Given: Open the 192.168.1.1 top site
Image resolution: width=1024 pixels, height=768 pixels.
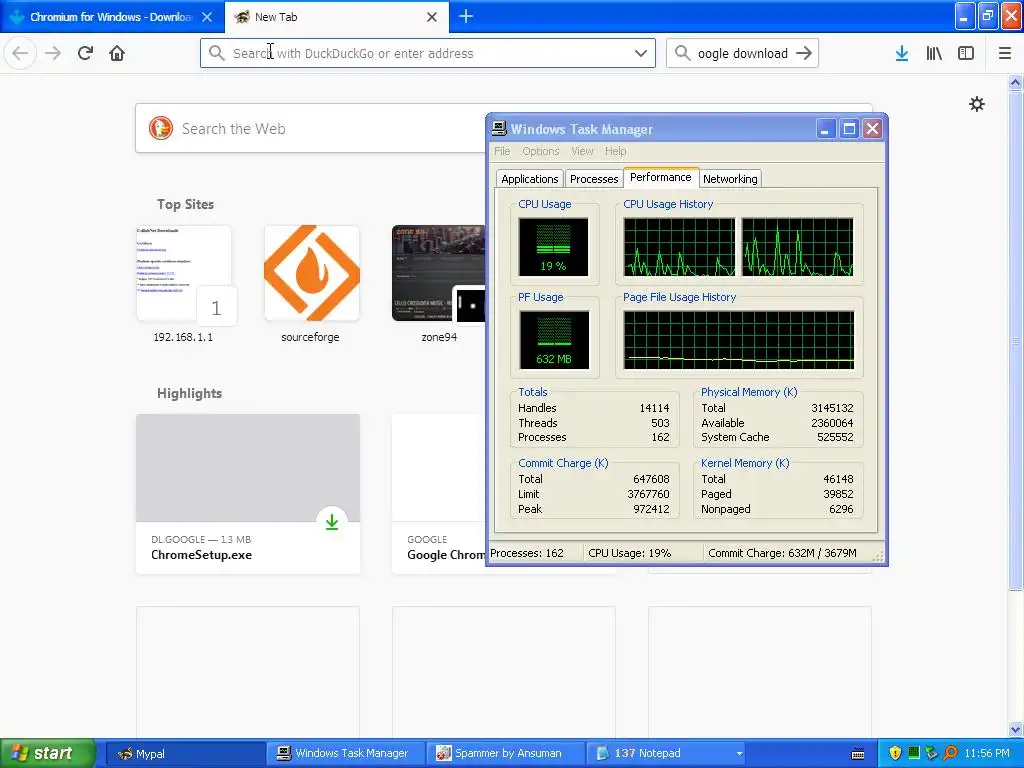Looking at the screenshot, I should click(x=184, y=284).
